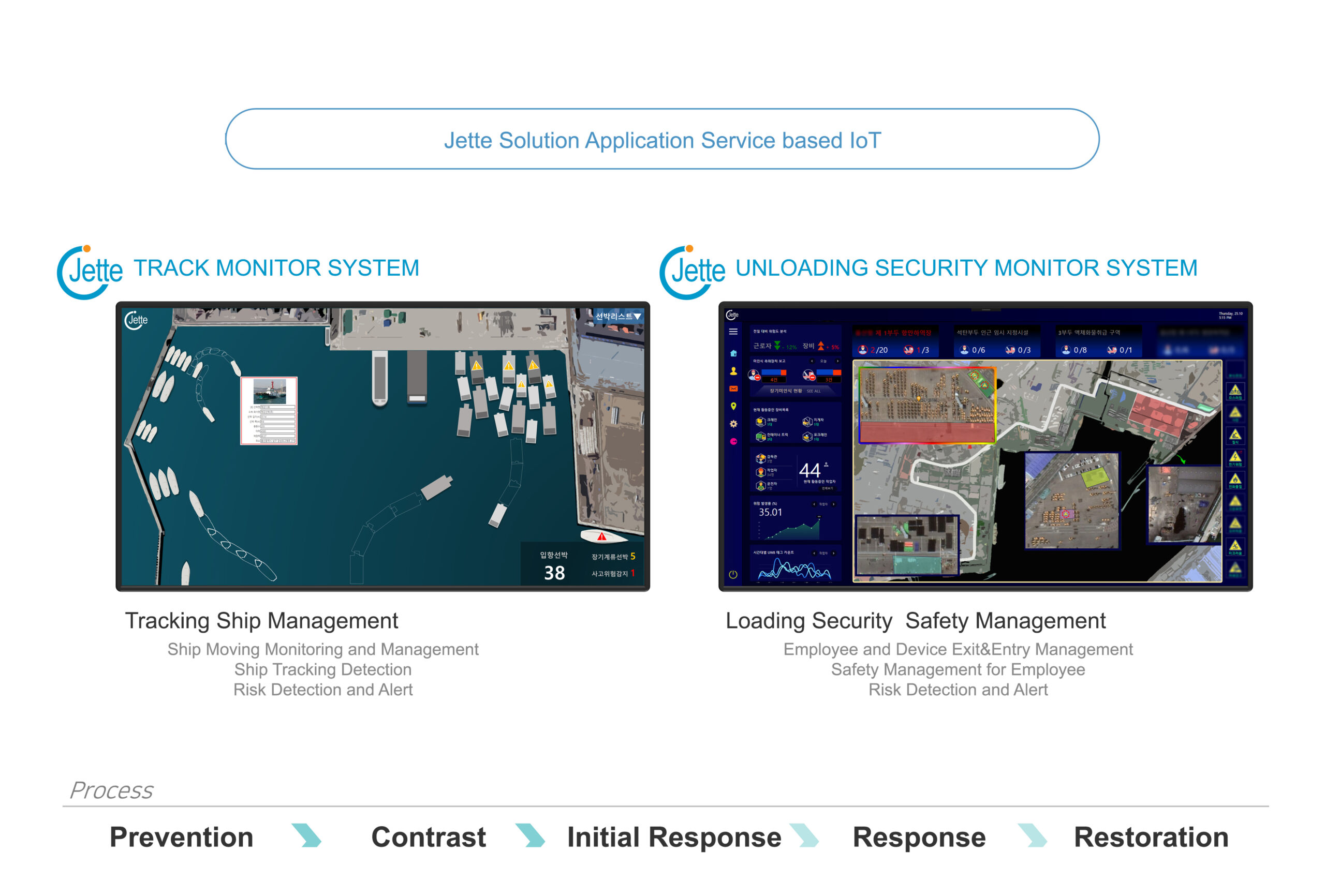Click the Jette logo in the security dashboard header

(x=732, y=315)
